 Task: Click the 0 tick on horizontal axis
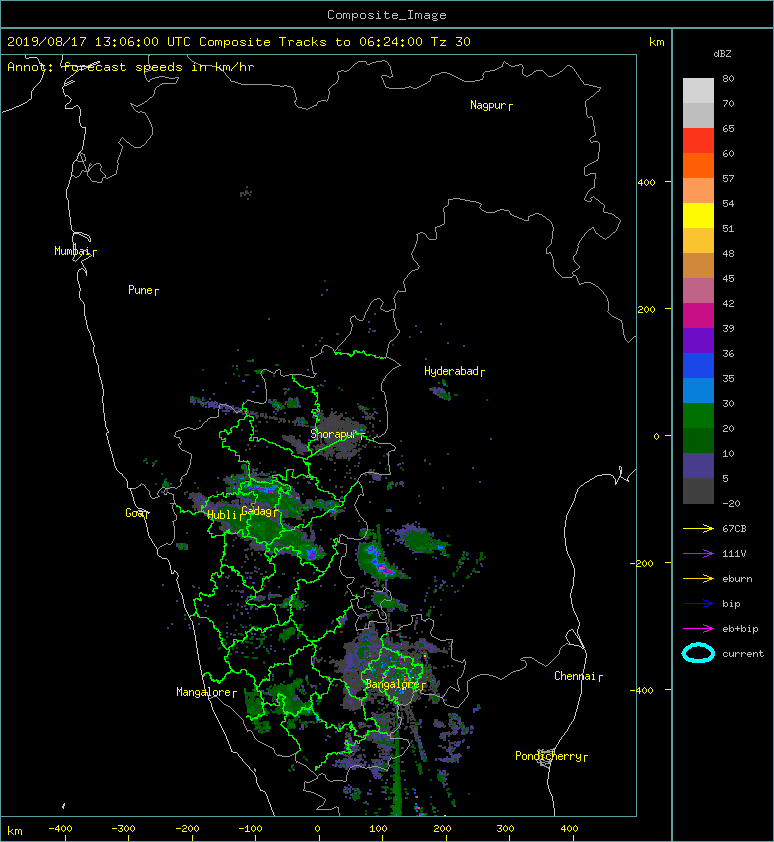click(x=317, y=829)
